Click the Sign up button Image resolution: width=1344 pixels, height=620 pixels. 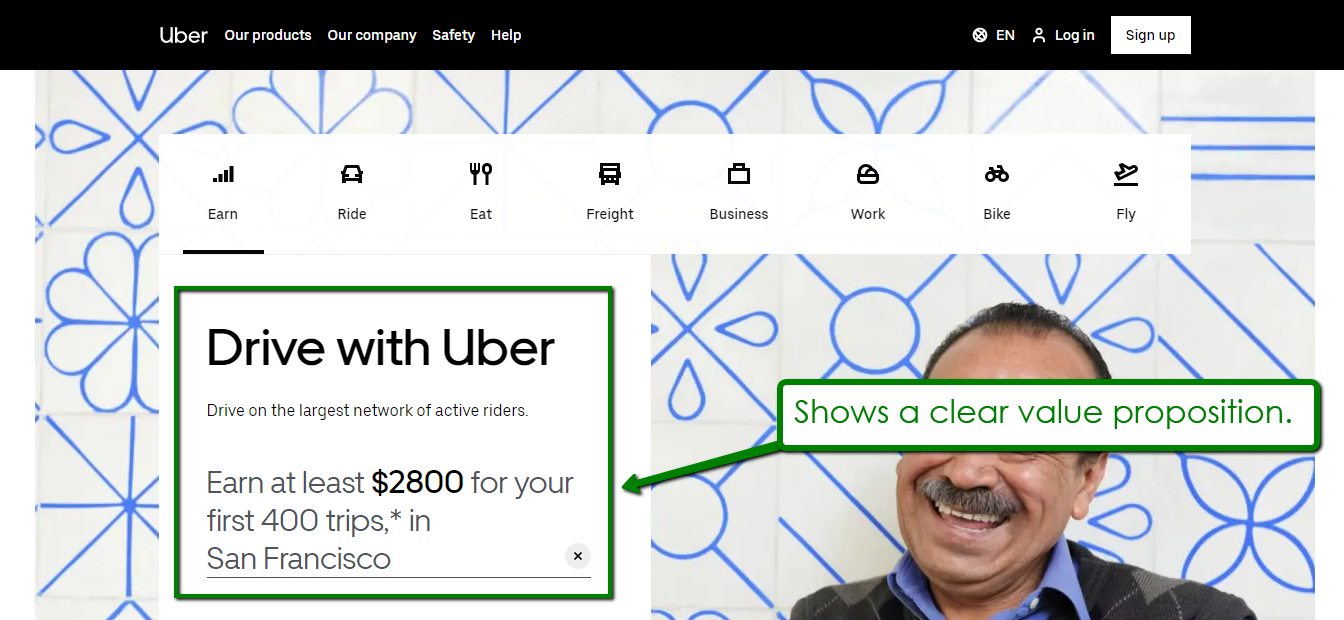[1150, 35]
